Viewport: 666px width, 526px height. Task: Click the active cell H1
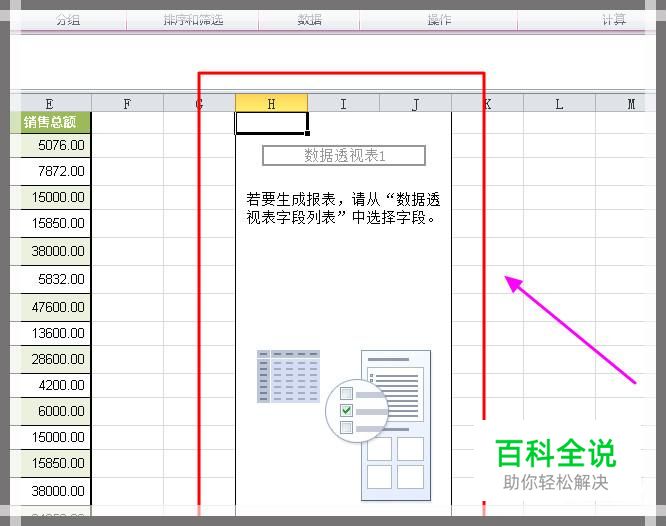tap(271, 123)
